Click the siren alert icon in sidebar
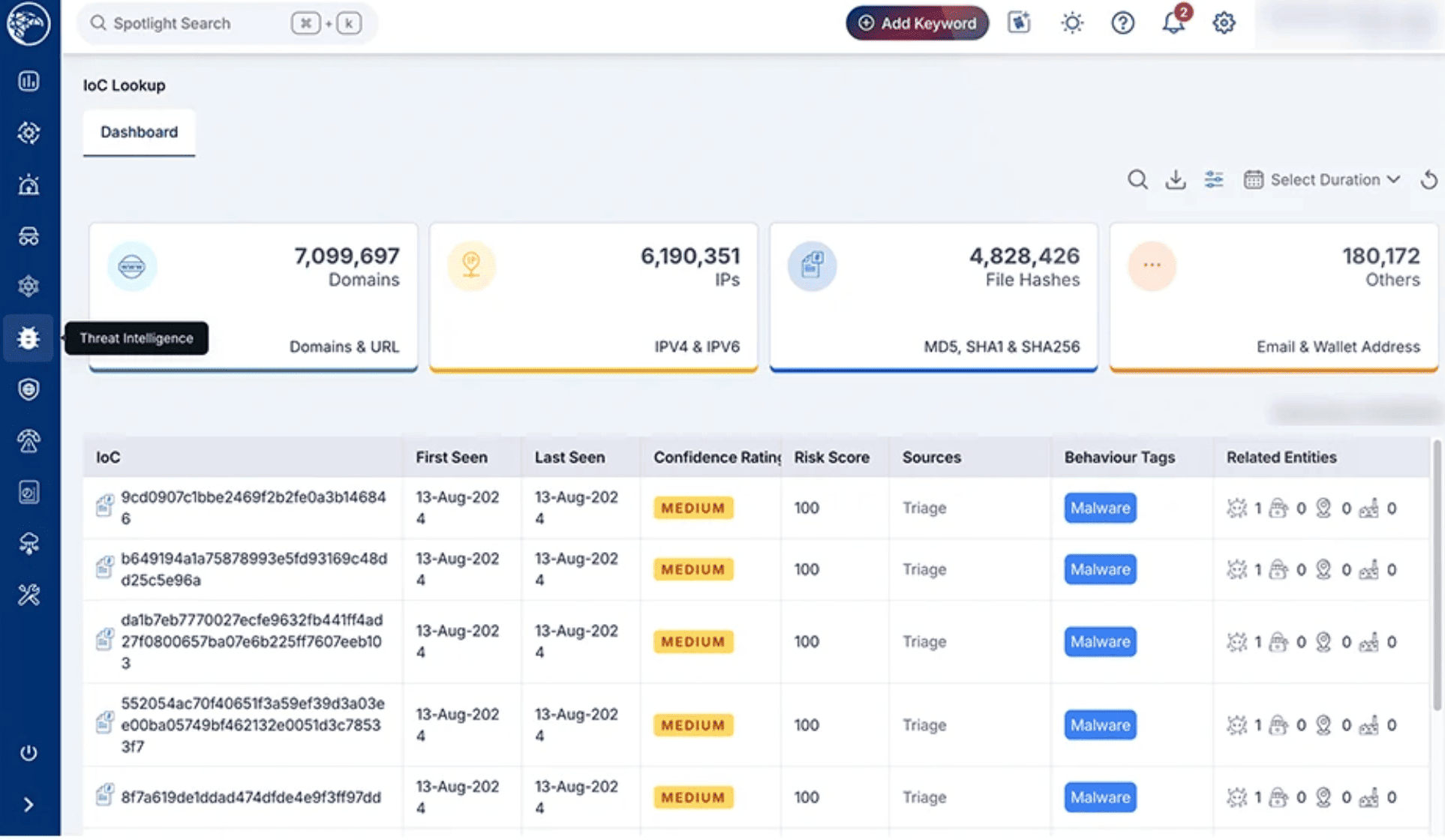1445x840 pixels. coord(29,184)
